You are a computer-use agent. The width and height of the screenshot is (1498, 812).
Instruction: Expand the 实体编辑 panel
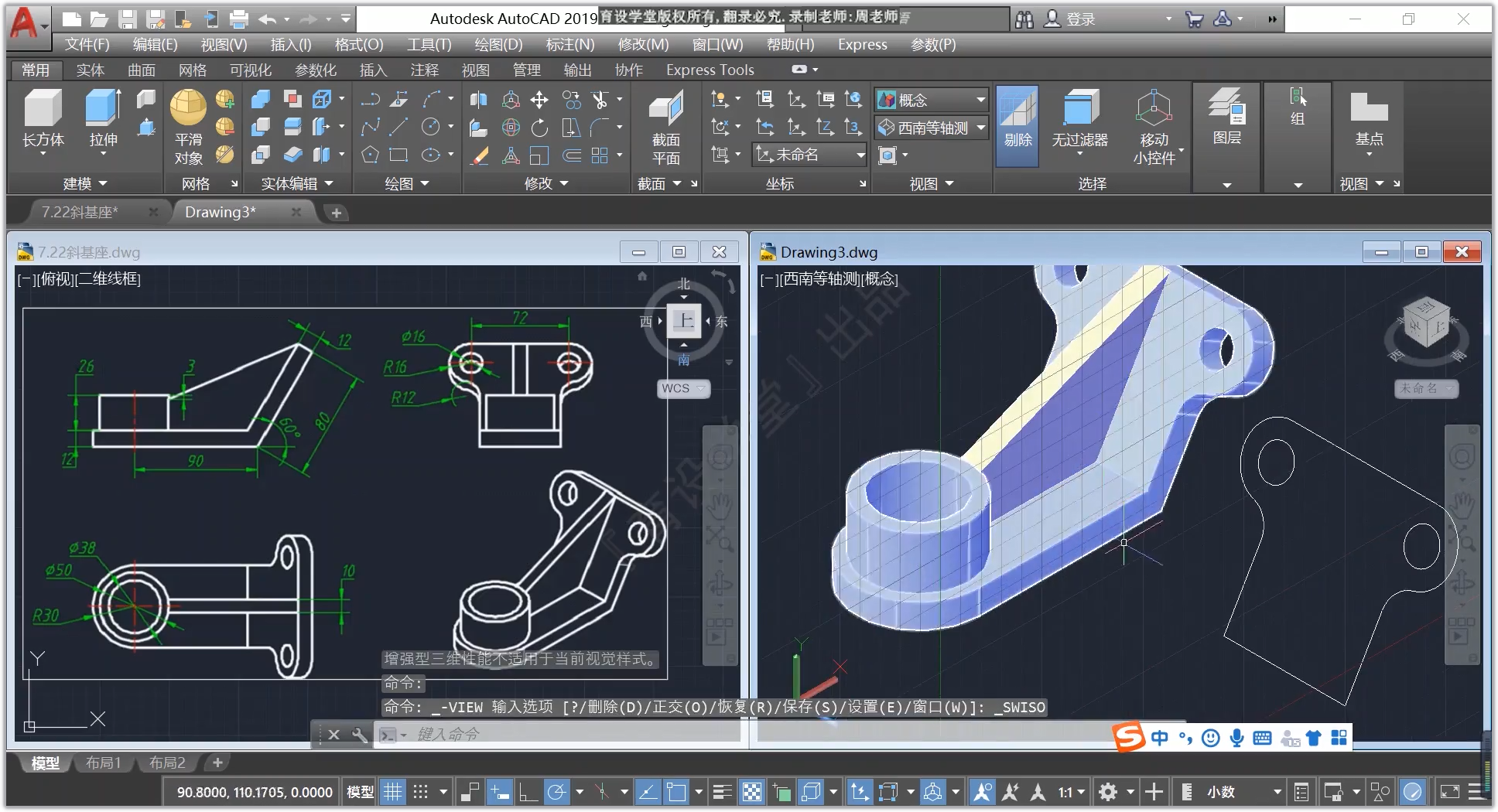click(x=296, y=184)
